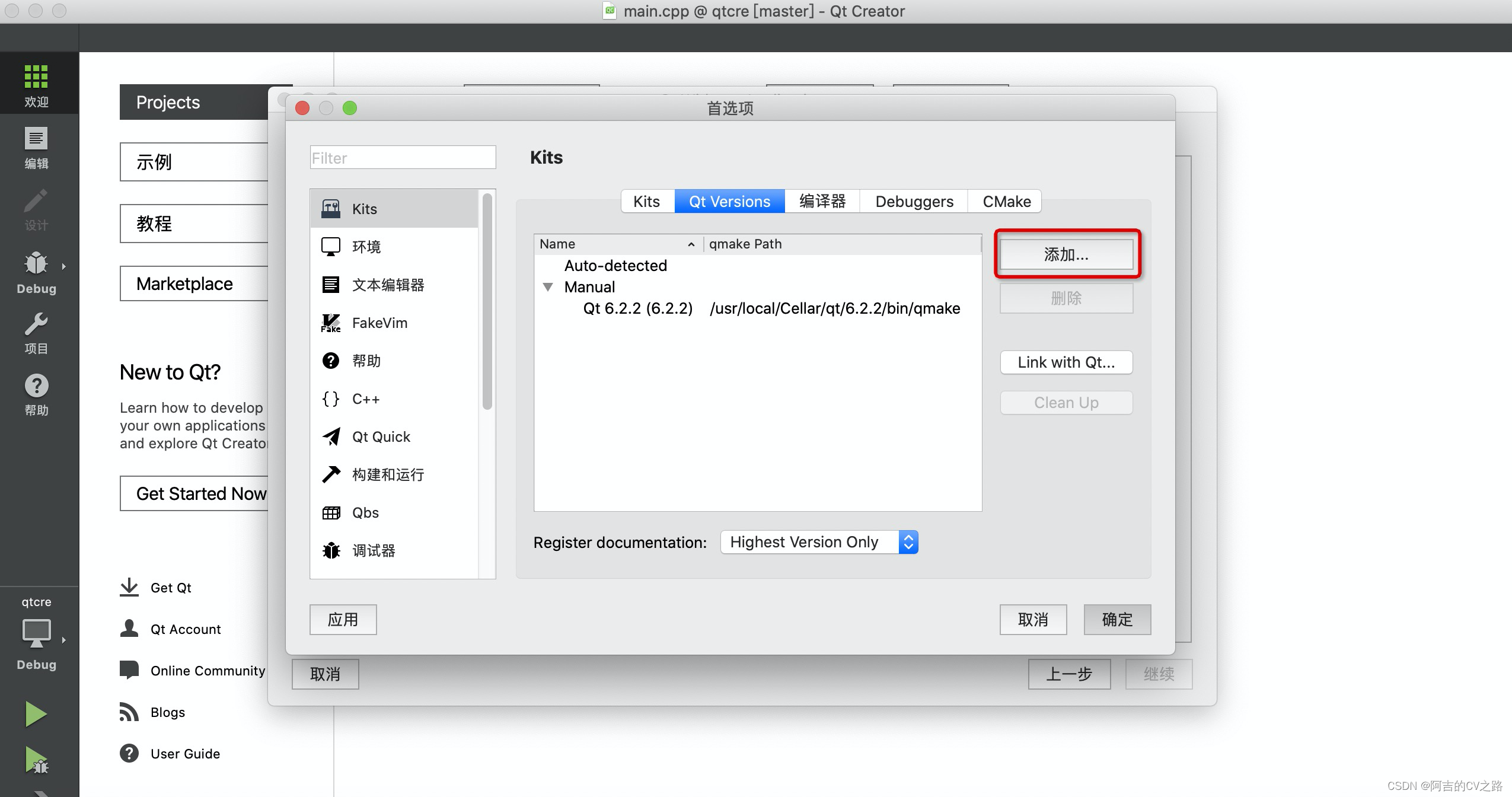Open C++ settings category
Image resolution: width=1512 pixels, height=797 pixels.
coord(394,399)
